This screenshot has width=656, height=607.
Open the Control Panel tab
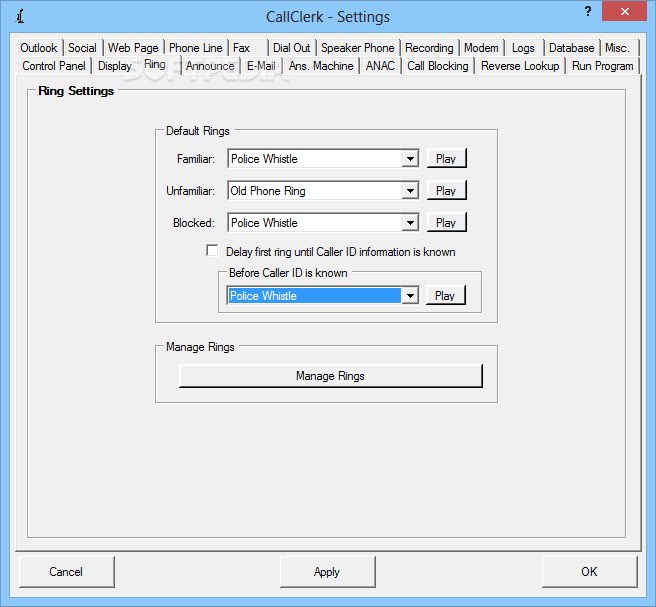54,66
